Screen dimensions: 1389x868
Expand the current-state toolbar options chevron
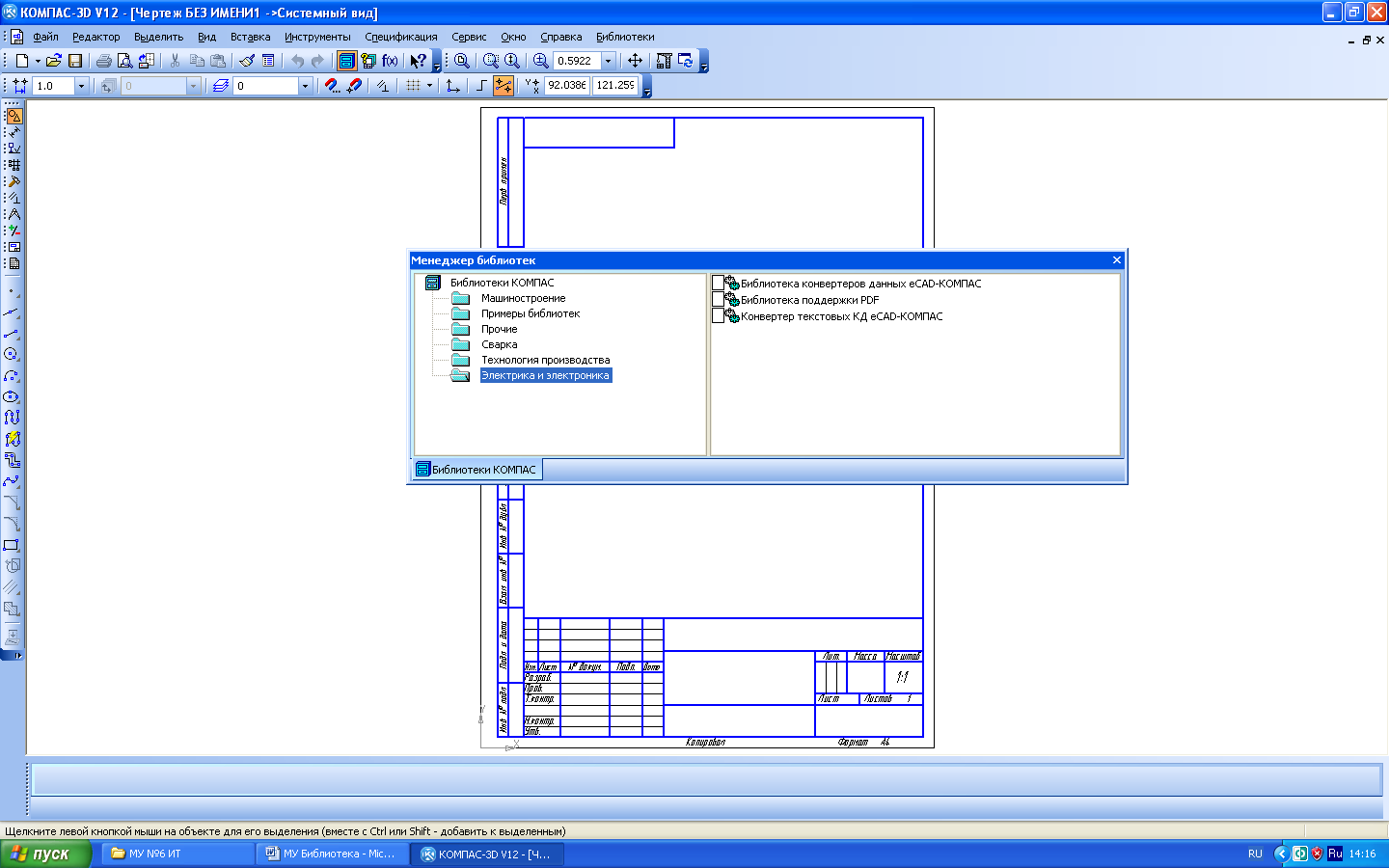(x=647, y=88)
